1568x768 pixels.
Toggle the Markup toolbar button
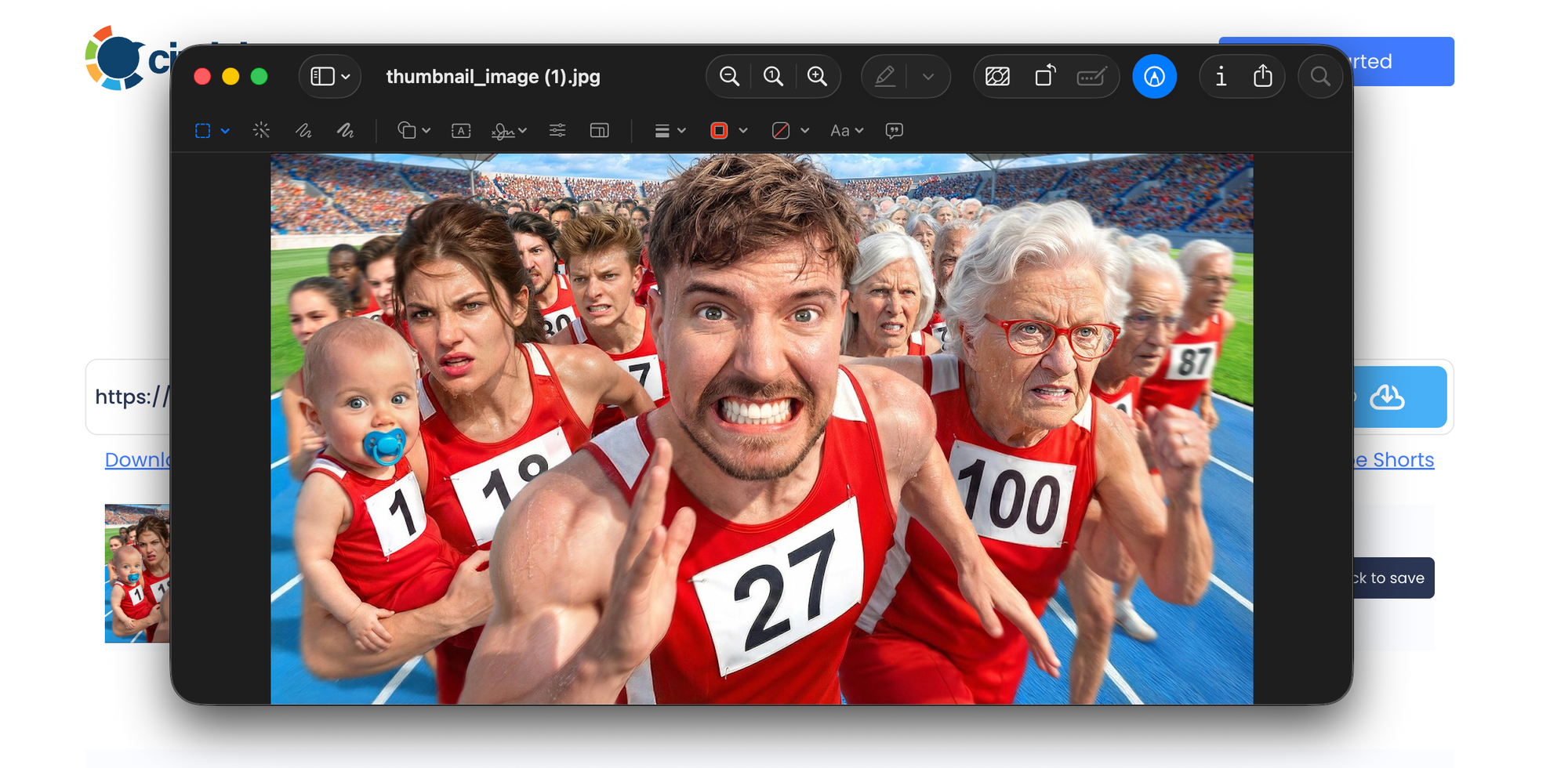[1154, 77]
